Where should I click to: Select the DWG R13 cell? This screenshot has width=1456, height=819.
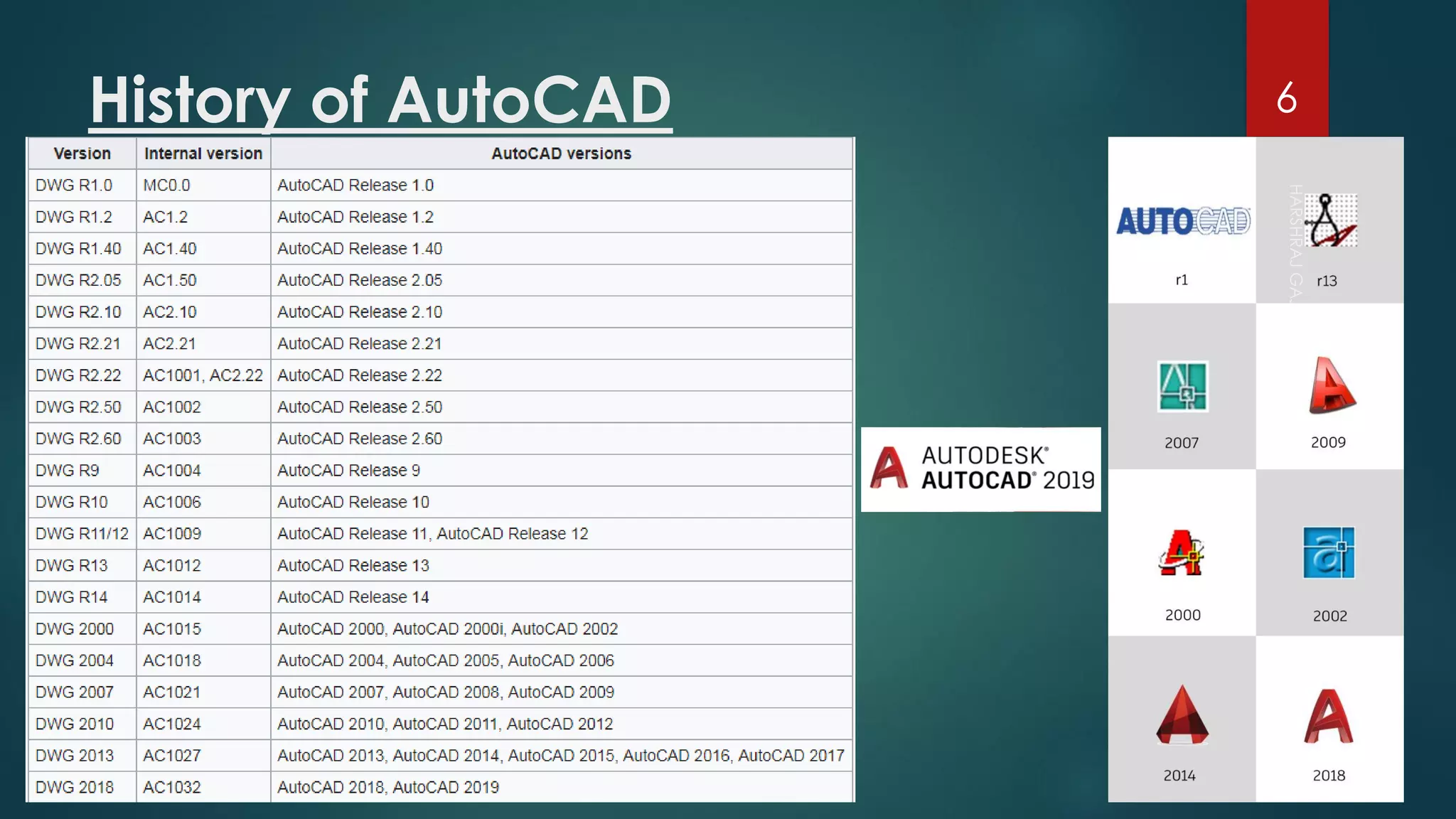[82, 566]
